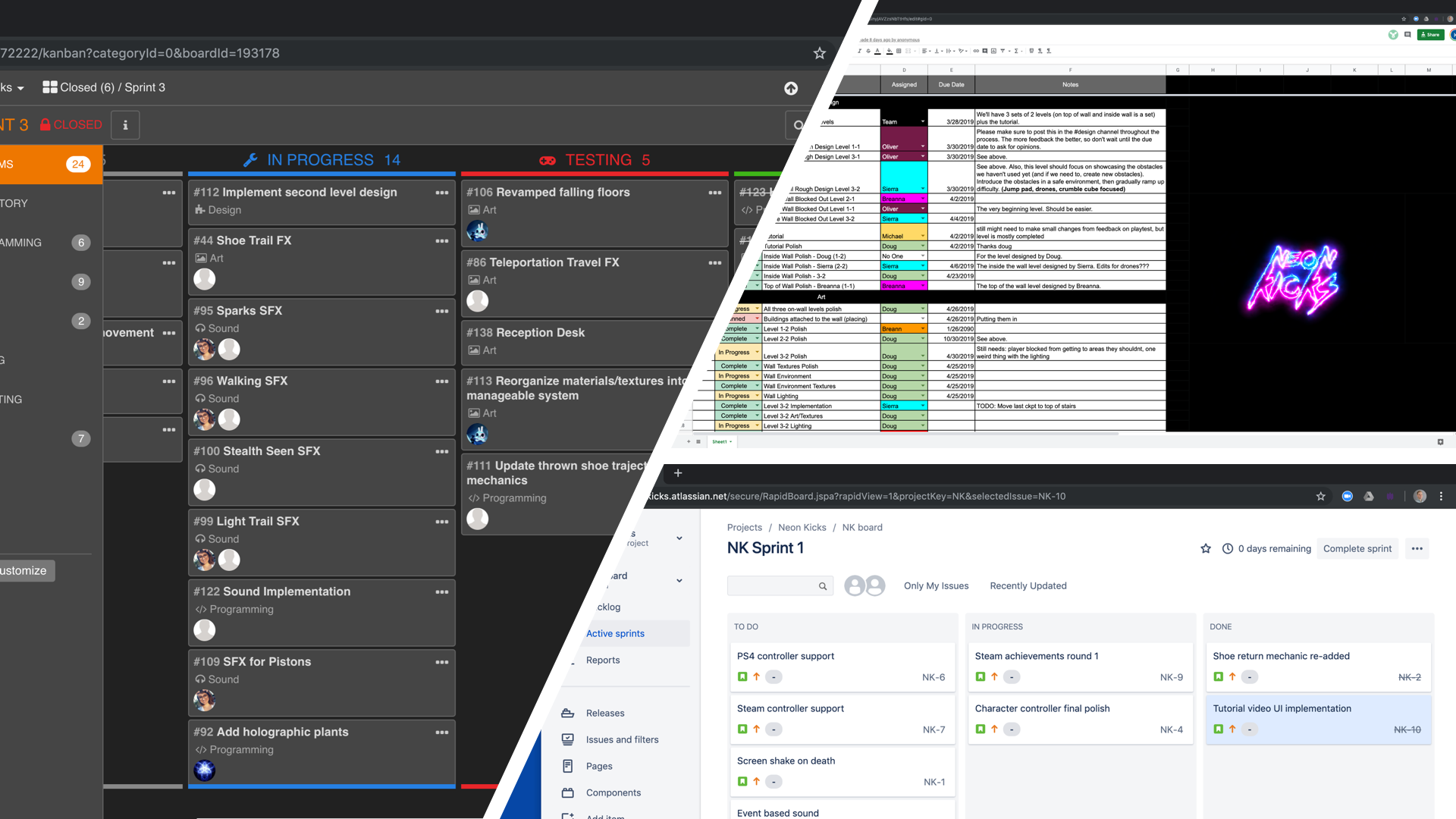Open the fill color picker in the spreadsheet toolbar
The image size is (1456, 819).
click(x=889, y=51)
